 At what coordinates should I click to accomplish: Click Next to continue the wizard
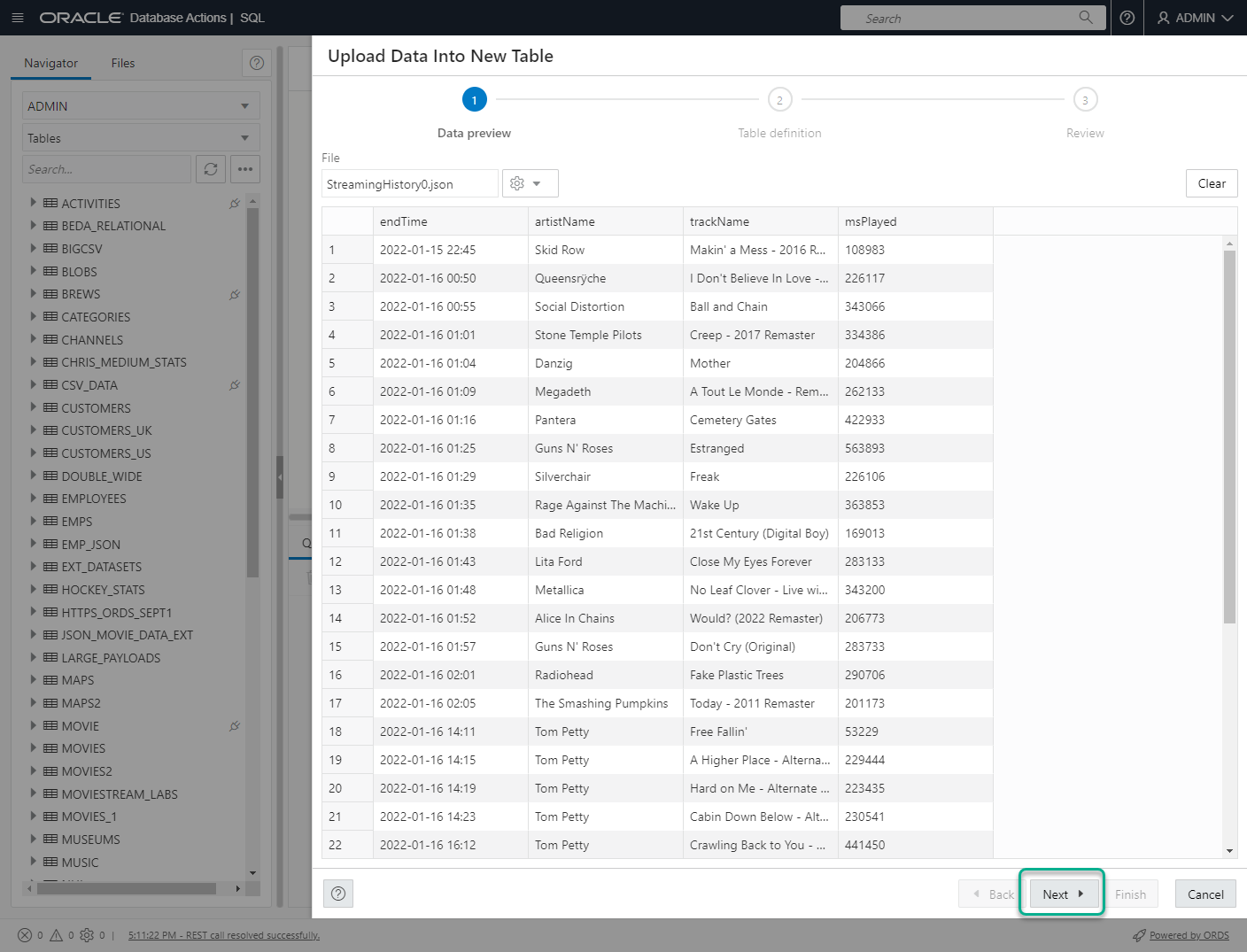1063,894
